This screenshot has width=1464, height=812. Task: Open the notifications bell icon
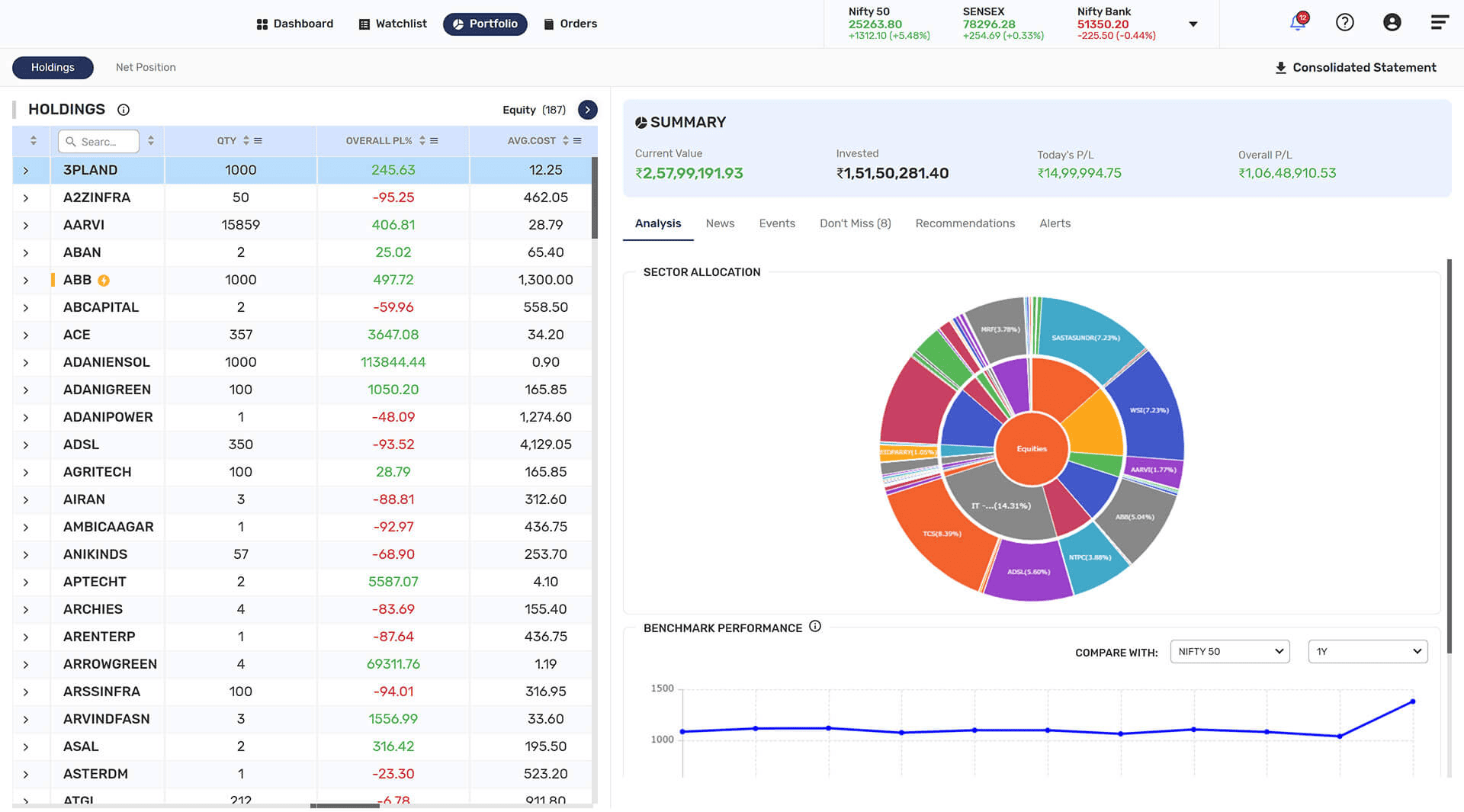[x=1299, y=22]
